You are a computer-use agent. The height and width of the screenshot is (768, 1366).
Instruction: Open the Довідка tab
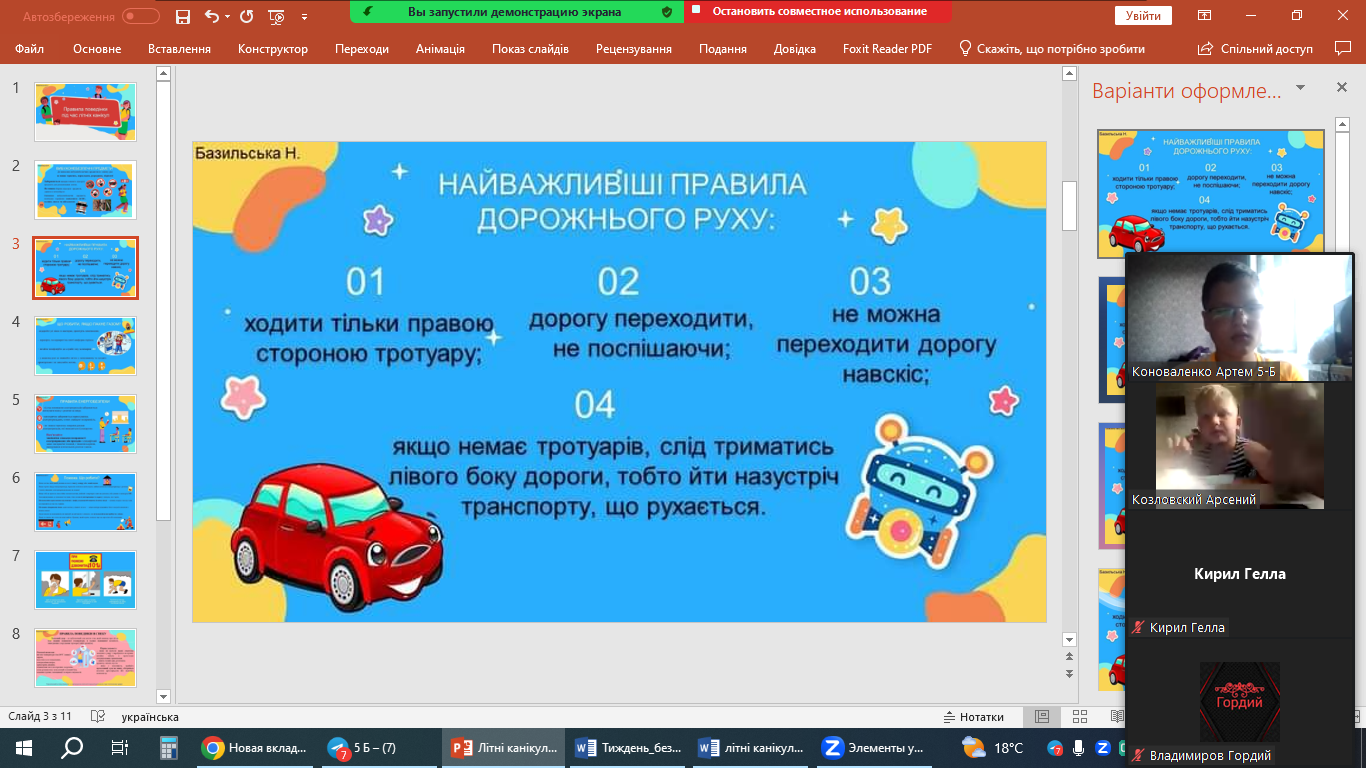click(x=795, y=48)
